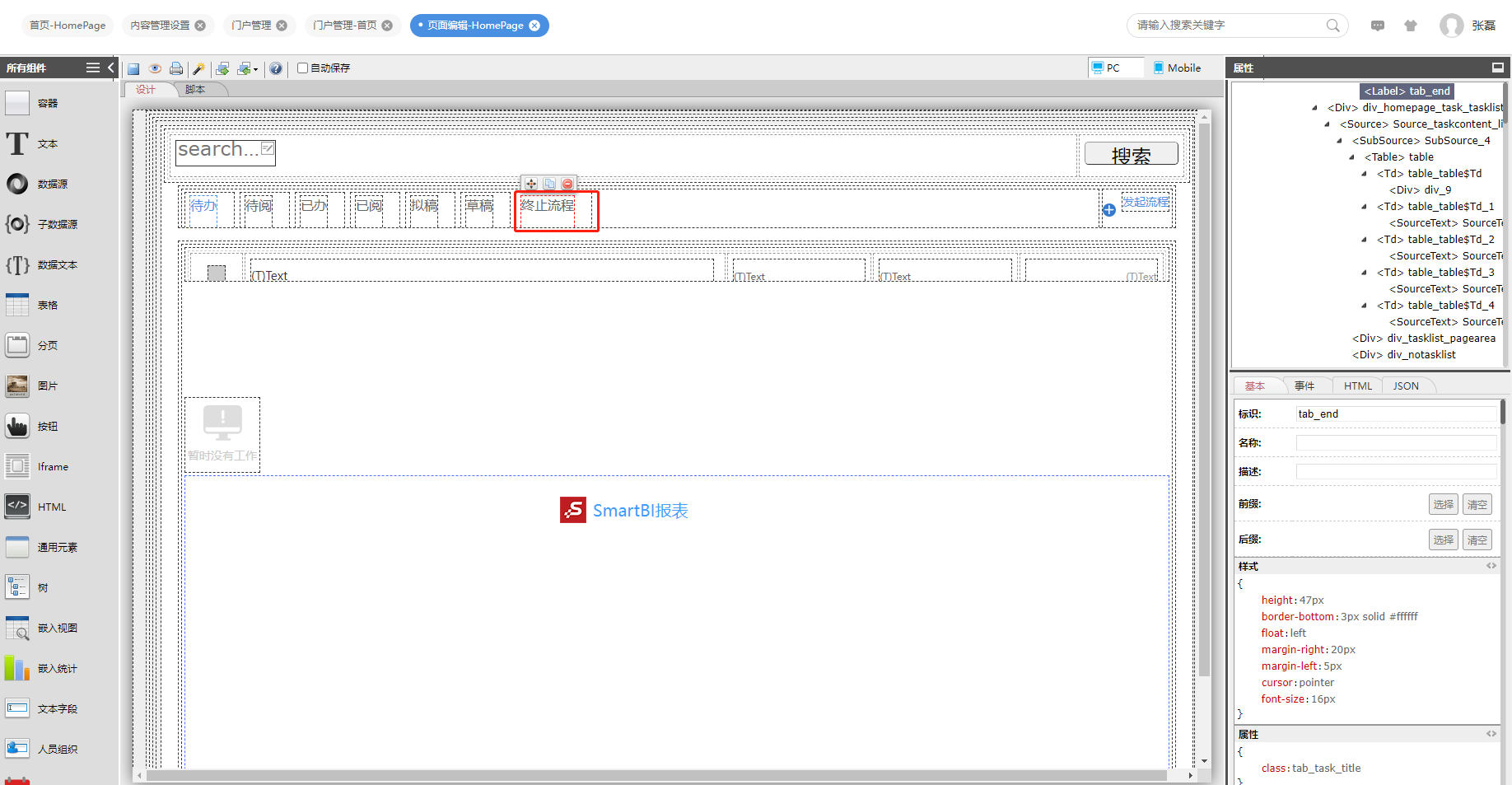Viewport: 1512px width, 785px height.
Task: Open the component list menu icon
Action: coord(93,68)
